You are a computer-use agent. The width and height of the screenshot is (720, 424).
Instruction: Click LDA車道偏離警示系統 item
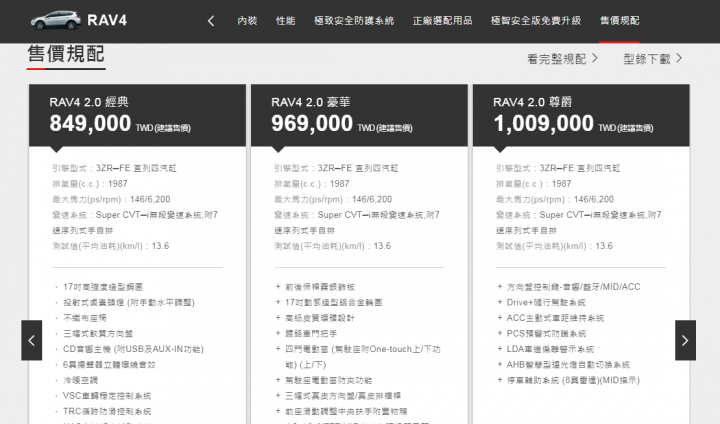click(x=550, y=349)
